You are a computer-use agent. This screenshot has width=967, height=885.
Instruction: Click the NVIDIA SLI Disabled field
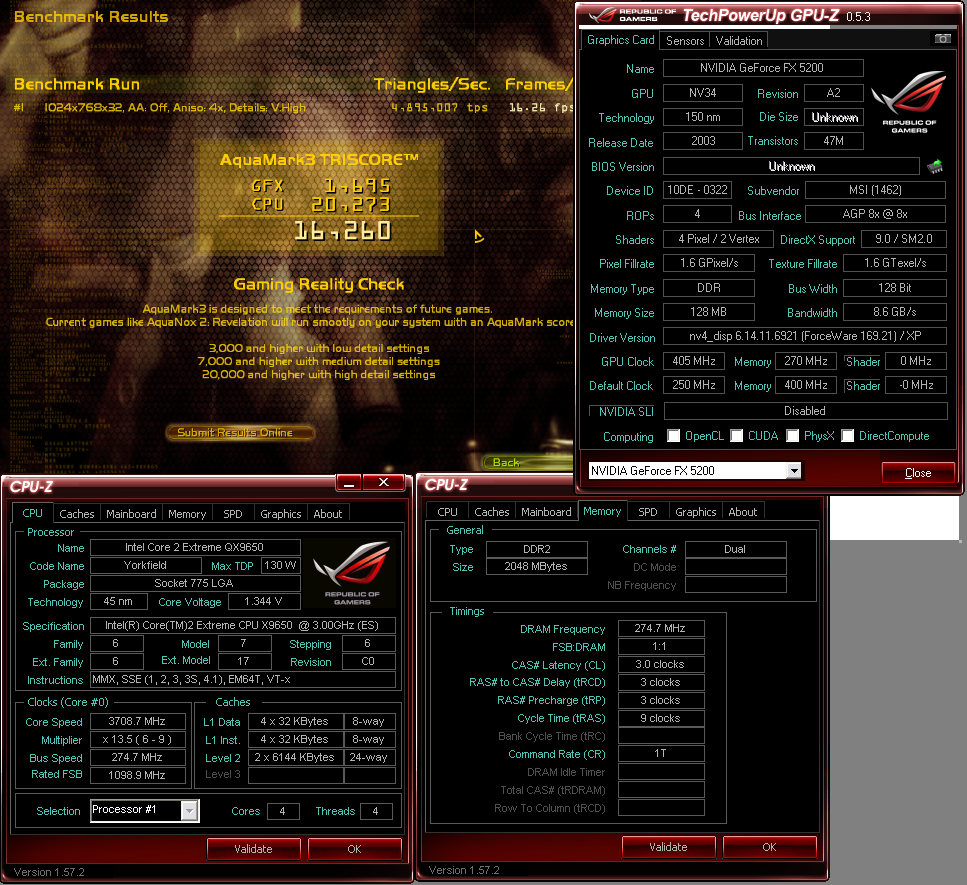[x=805, y=411]
